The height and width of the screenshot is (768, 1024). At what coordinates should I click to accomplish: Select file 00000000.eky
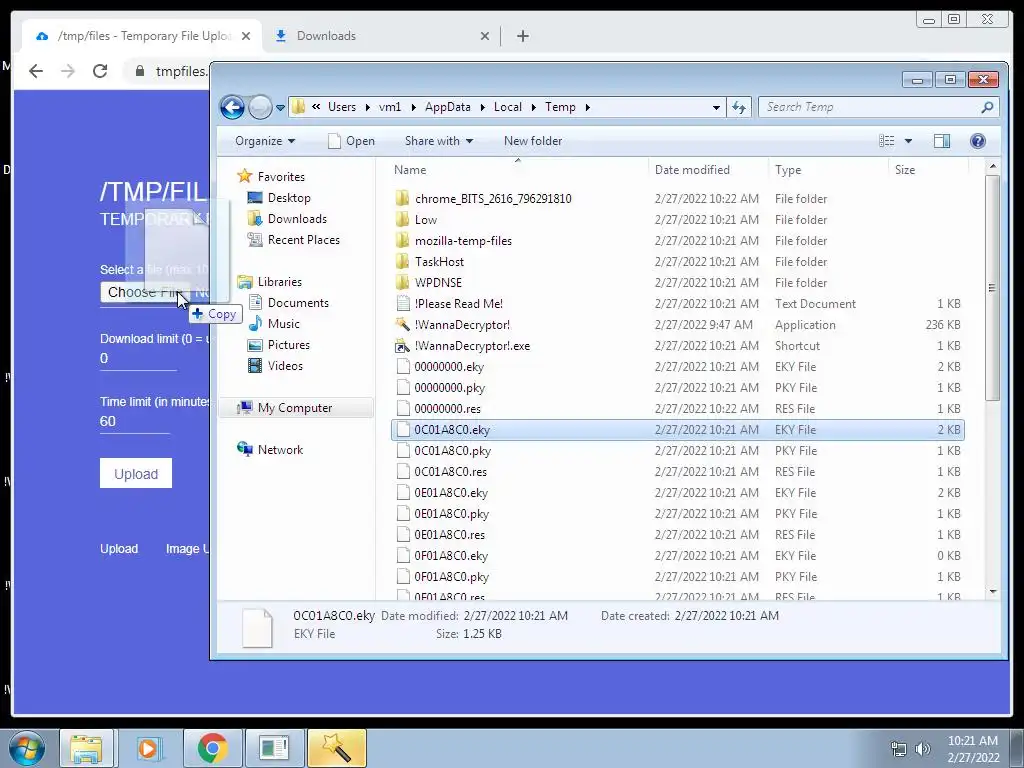(449, 366)
